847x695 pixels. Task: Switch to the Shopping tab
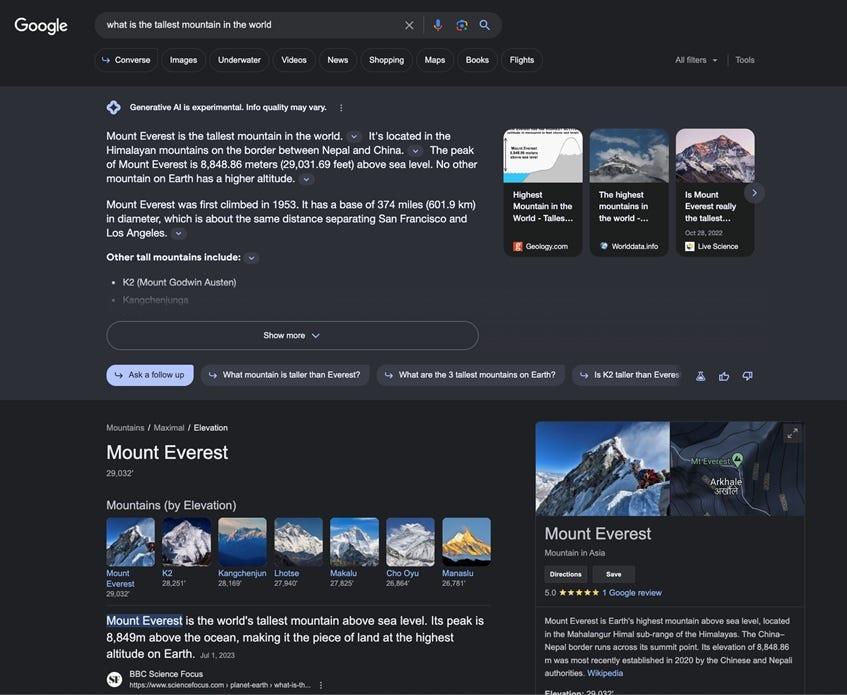click(x=386, y=60)
